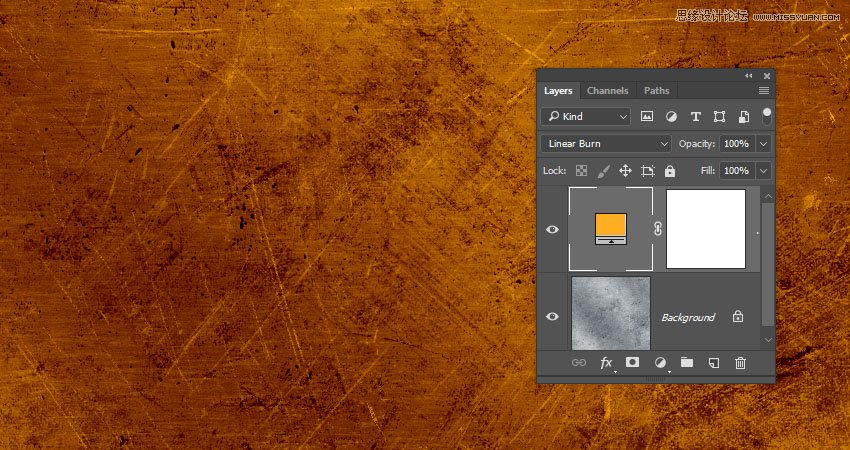Hide the Background layer
Image resolution: width=850 pixels, height=450 pixels.
tap(552, 316)
